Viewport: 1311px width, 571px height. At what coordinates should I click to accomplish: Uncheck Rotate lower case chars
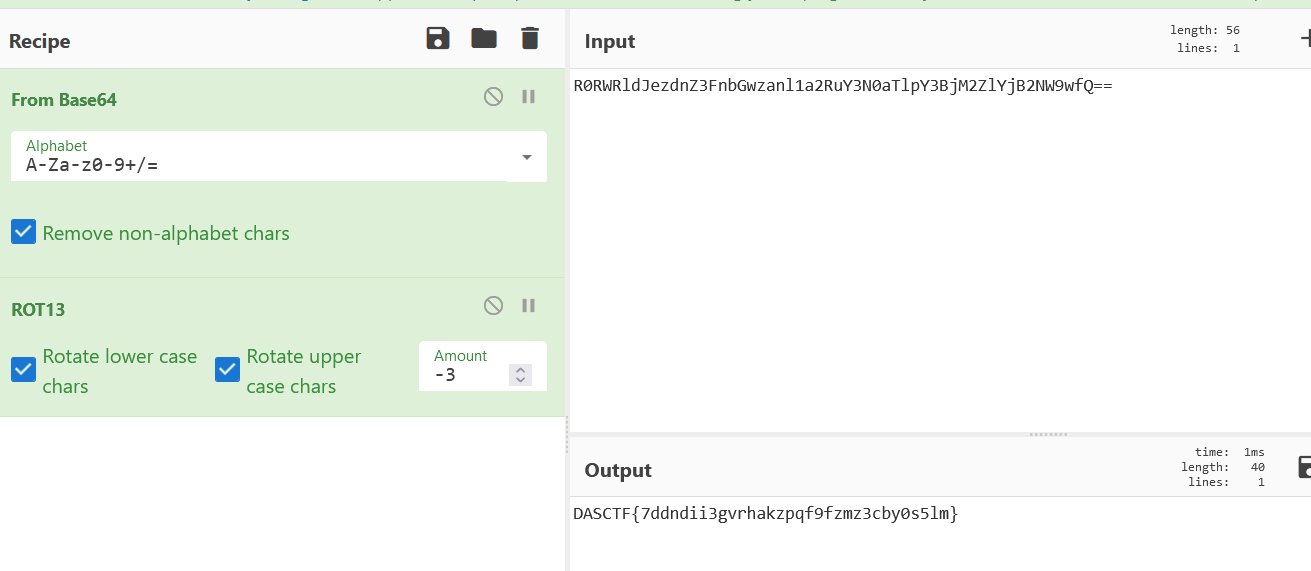tap(23, 370)
